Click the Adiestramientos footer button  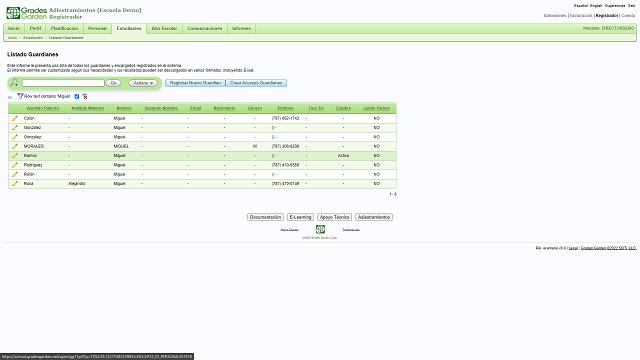pos(374,217)
